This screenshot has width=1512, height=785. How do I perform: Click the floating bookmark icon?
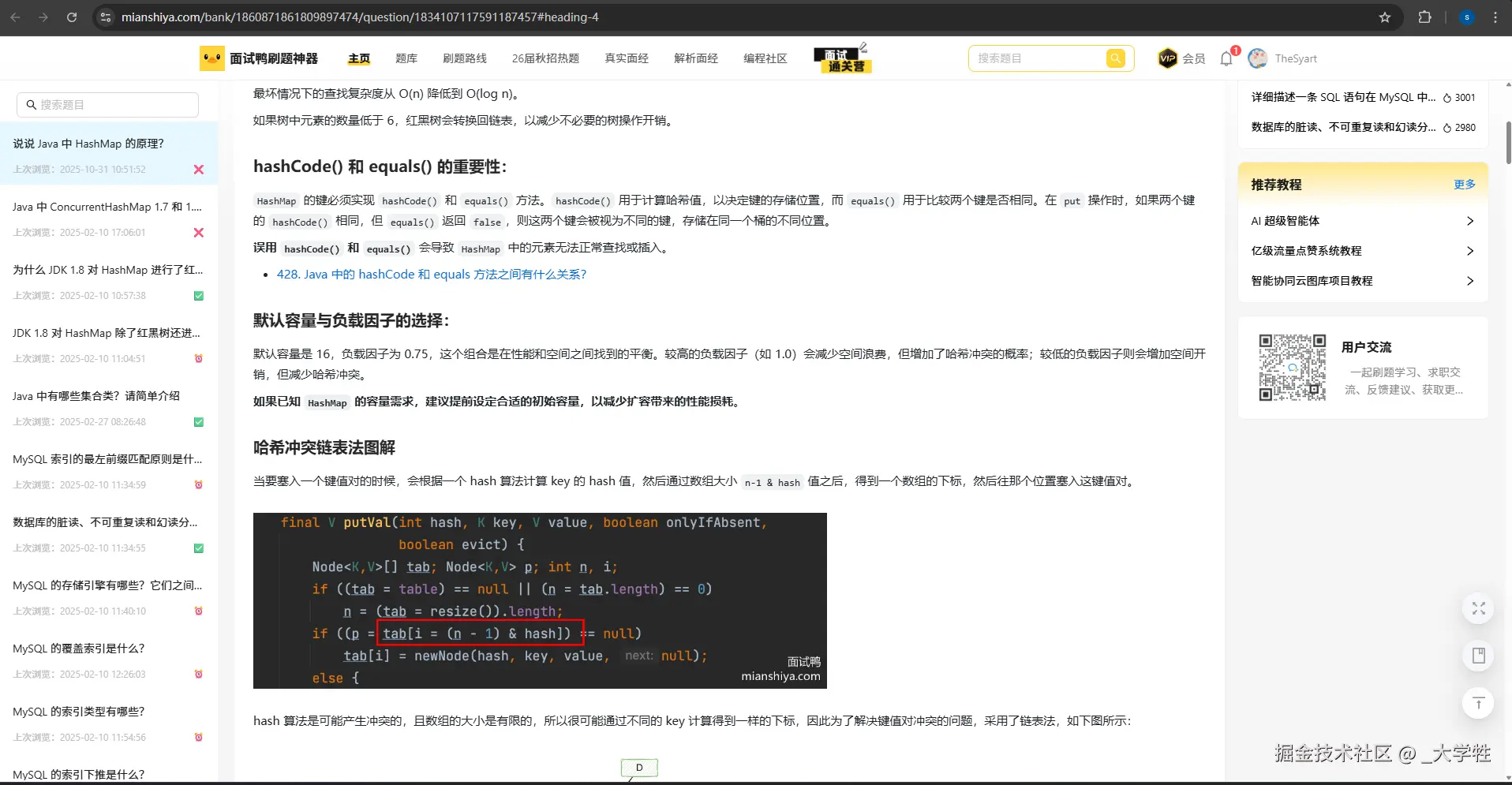[x=1478, y=656]
